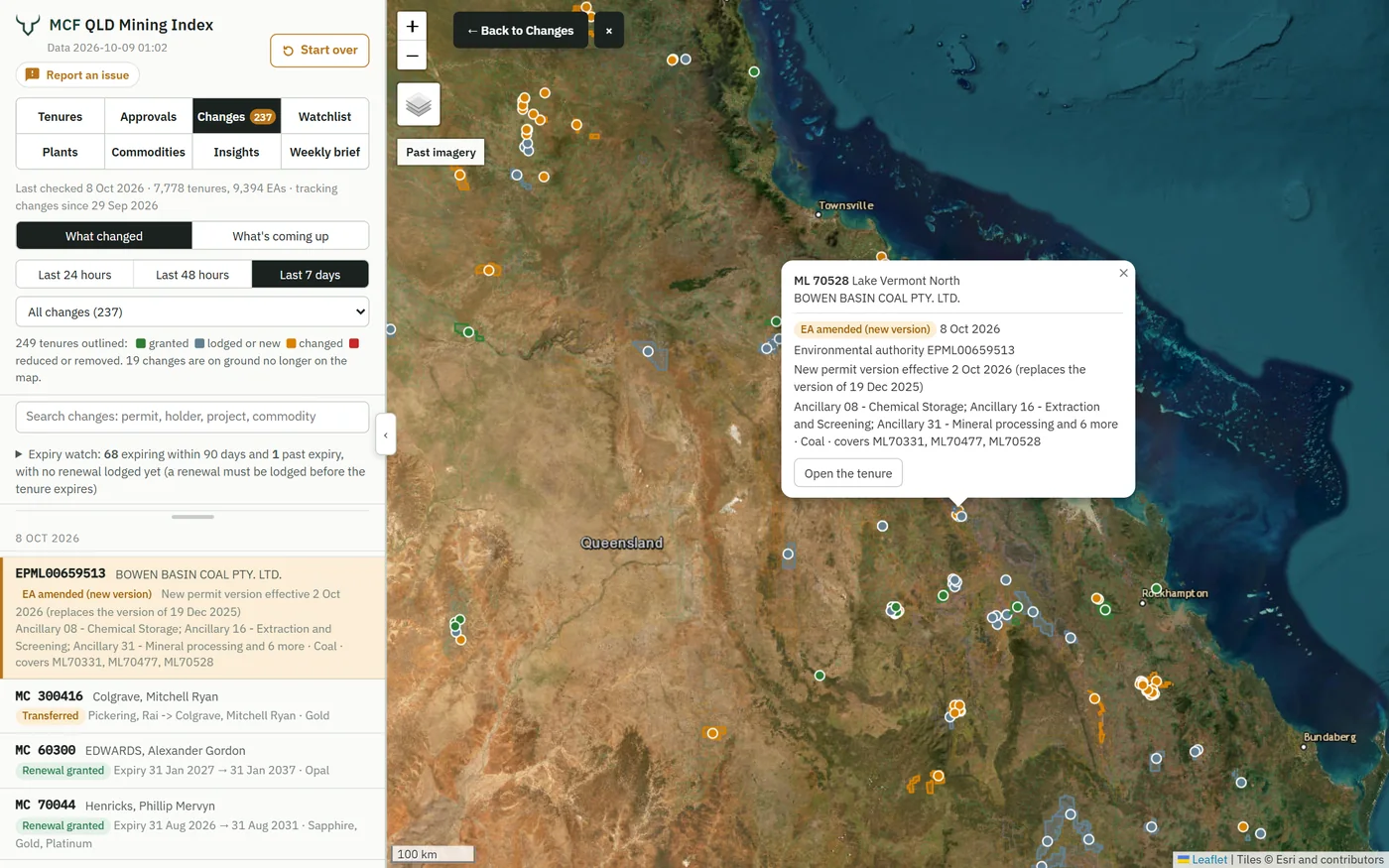Click the Bundaberg map label

1329,737
